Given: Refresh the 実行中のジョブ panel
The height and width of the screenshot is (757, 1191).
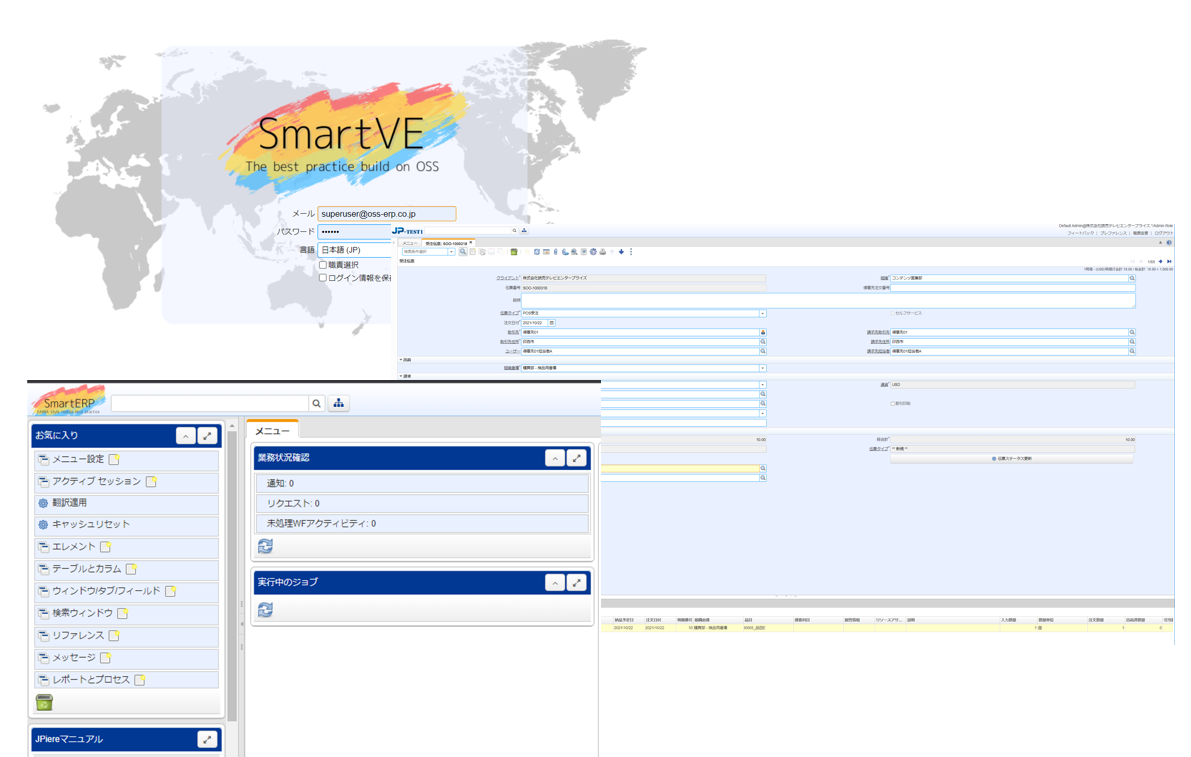Looking at the screenshot, I should tap(265, 610).
